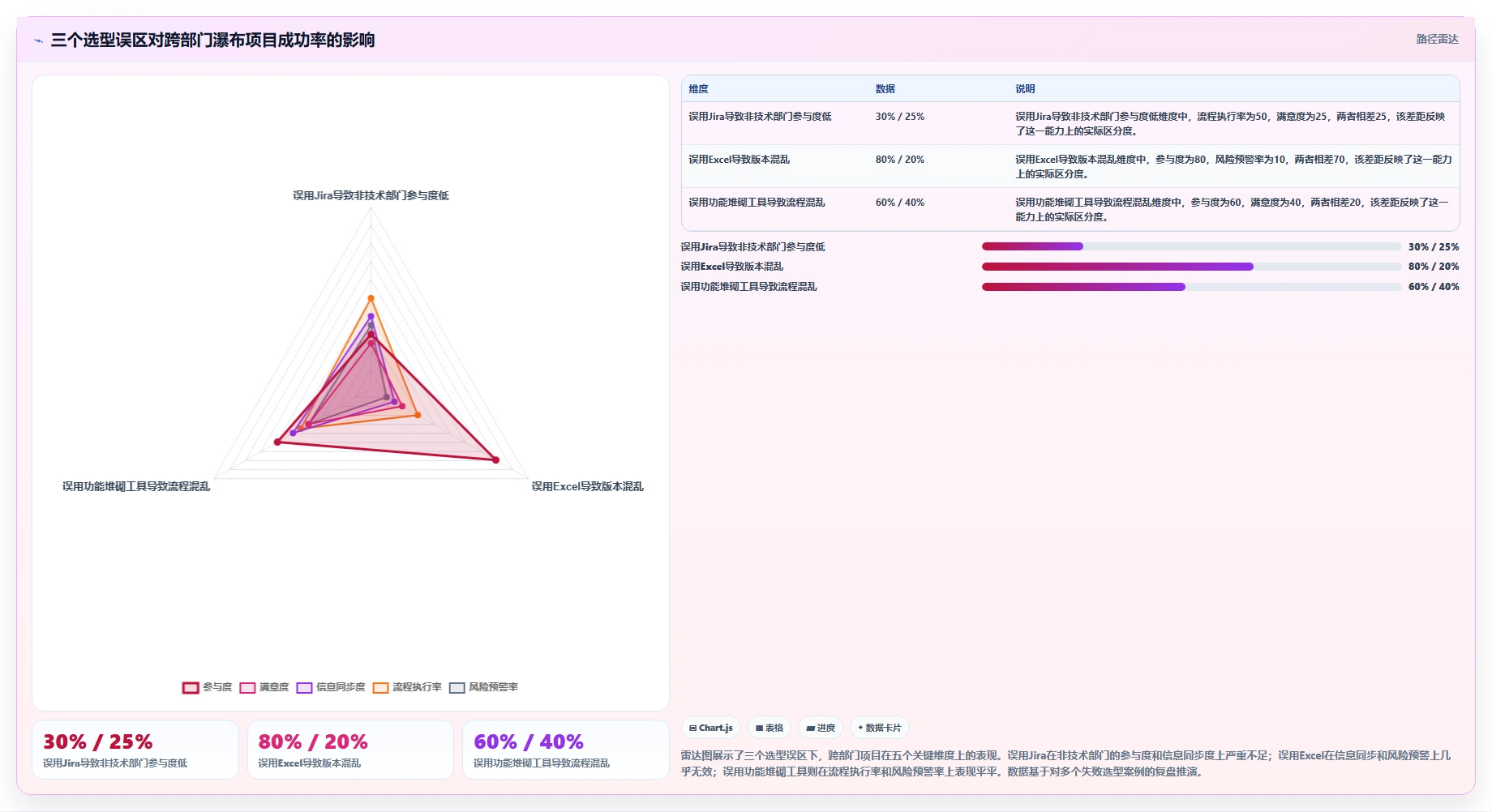
Task: Select the 60% / 40% data card
Action: 566,750
